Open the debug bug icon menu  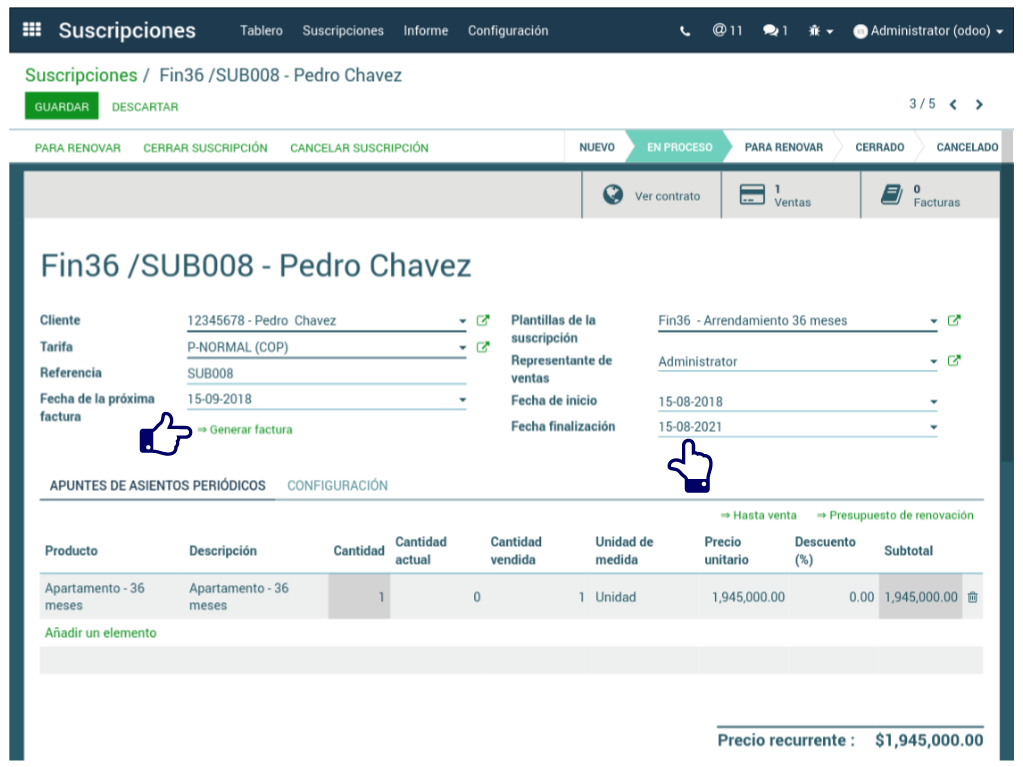(820, 31)
